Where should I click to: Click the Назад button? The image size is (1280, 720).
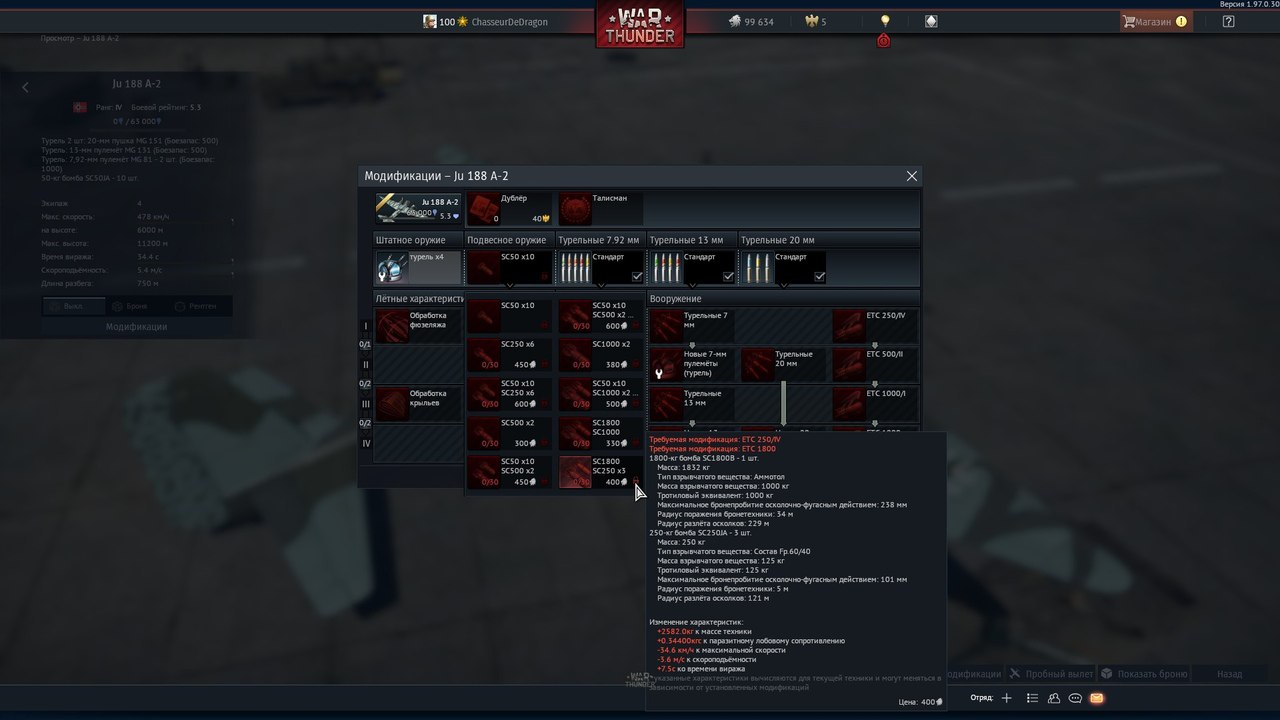(x=1229, y=674)
